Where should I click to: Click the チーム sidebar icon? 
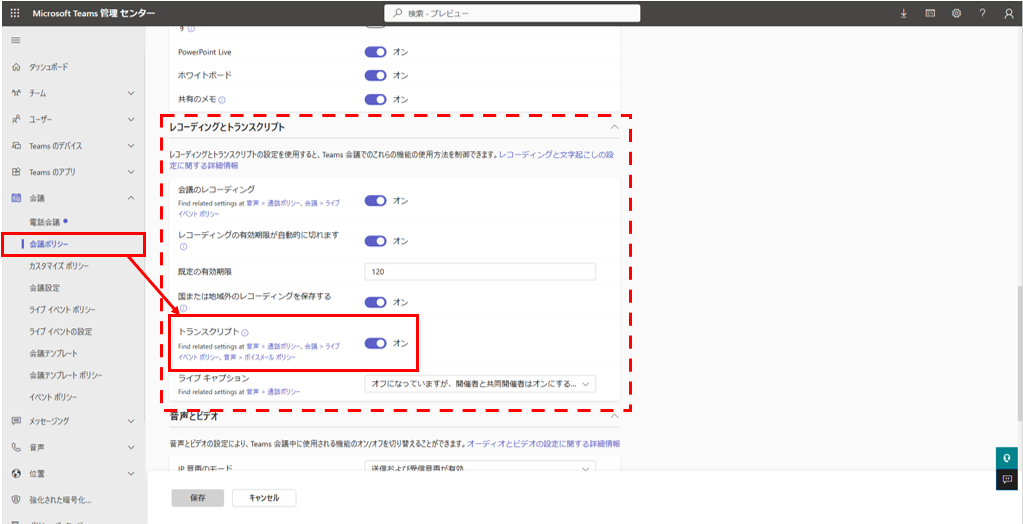point(16,93)
